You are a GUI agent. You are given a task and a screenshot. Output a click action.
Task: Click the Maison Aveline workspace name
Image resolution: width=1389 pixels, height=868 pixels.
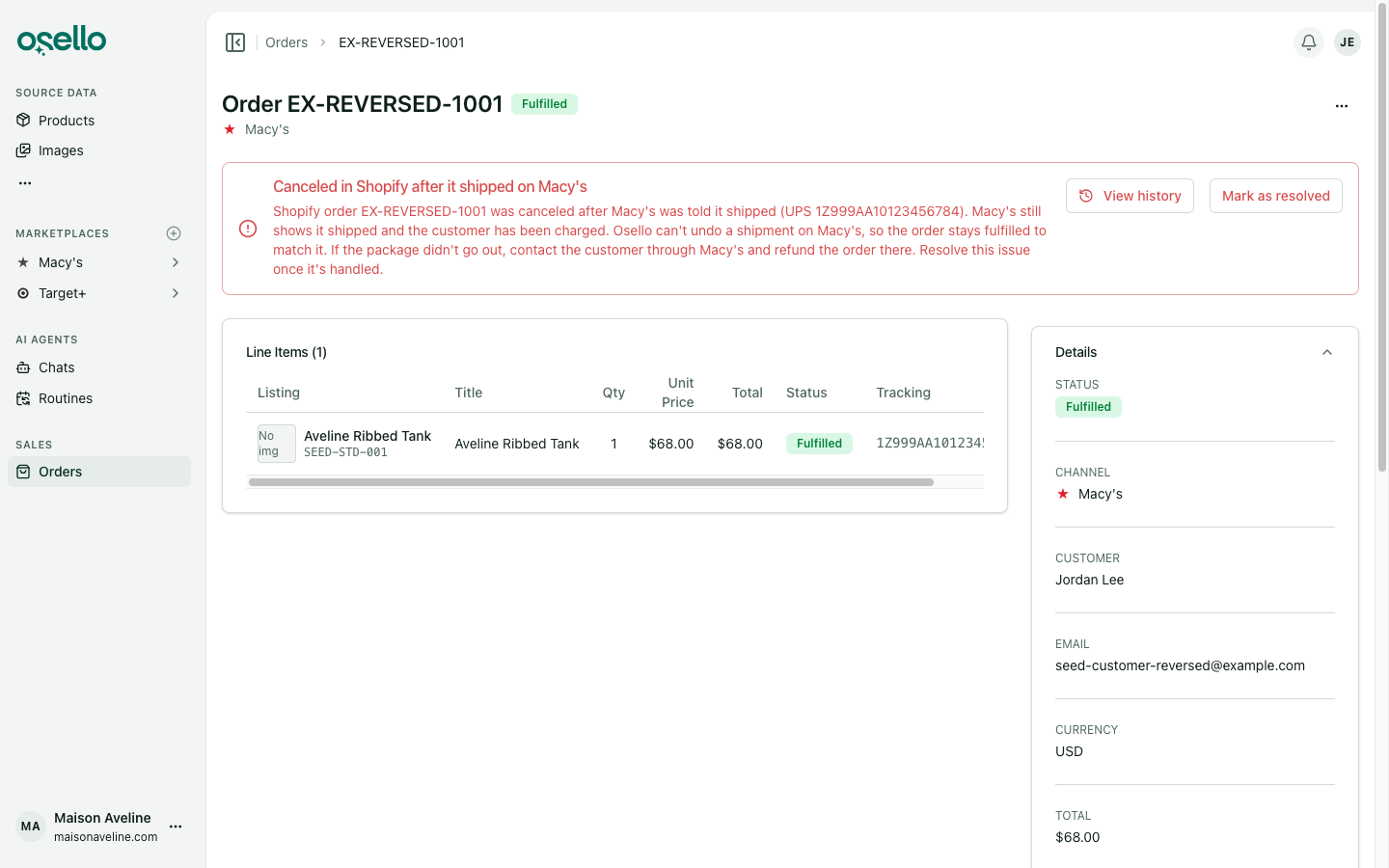pyautogui.click(x=102, y=818)
